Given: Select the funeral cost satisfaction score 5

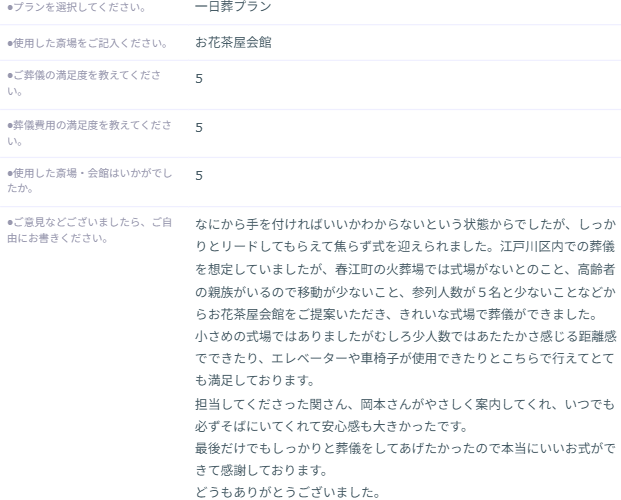Looking at the screenshot, I should pyautogui.click(x=199, y=127).
